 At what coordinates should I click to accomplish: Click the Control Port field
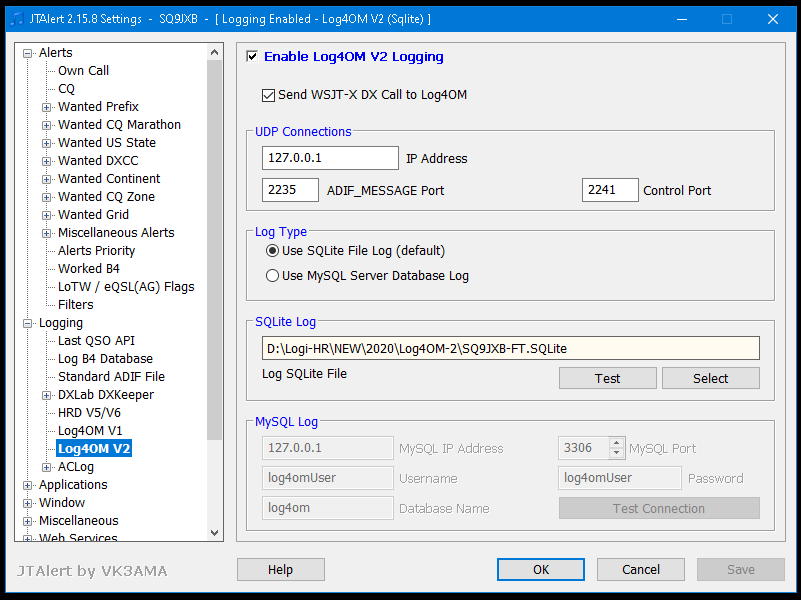click(x=610, y=190)
